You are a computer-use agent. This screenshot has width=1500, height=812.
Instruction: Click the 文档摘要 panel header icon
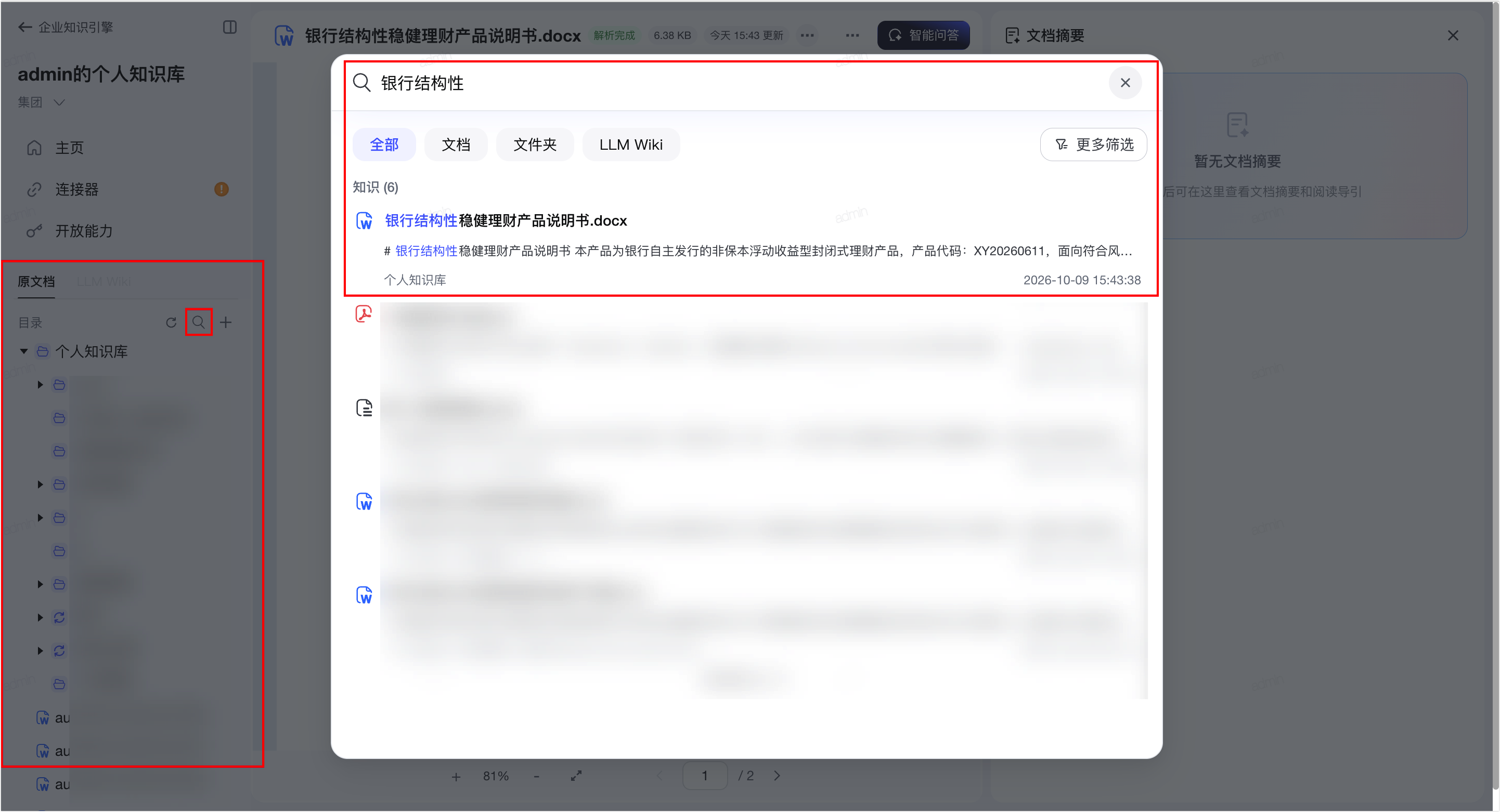tap(1012, 35)
